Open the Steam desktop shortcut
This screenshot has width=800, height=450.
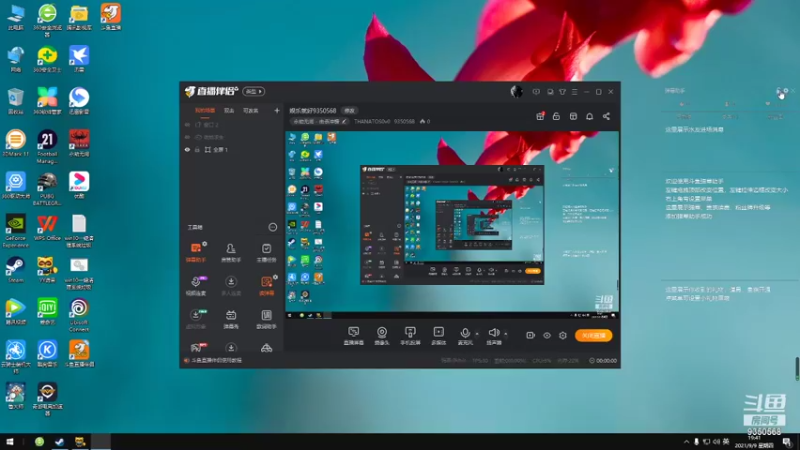[15, 270]
